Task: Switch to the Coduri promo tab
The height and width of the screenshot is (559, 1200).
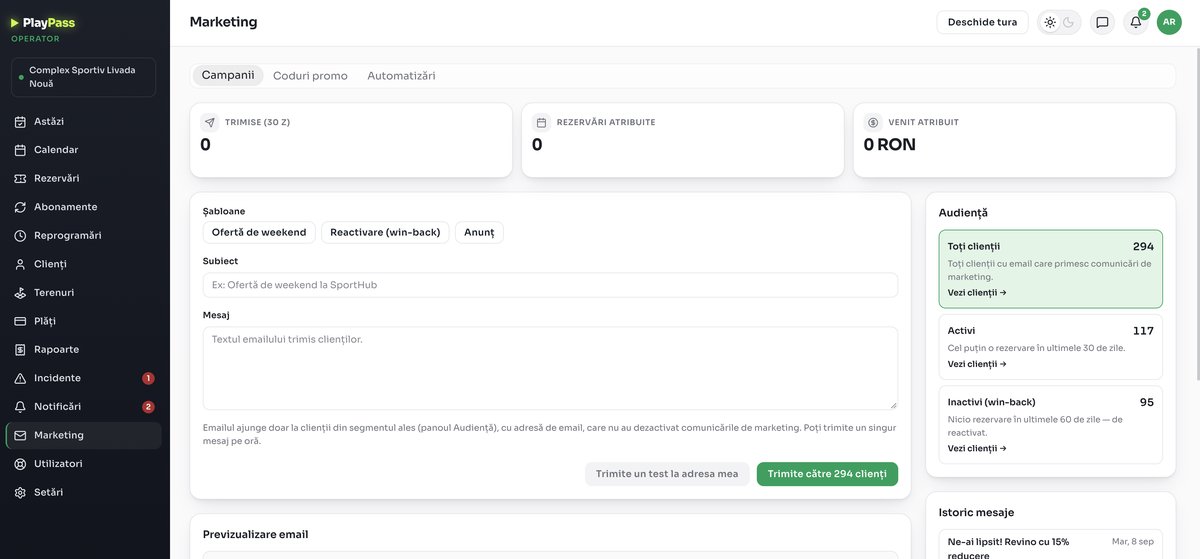Action: (x=310, y=76)
